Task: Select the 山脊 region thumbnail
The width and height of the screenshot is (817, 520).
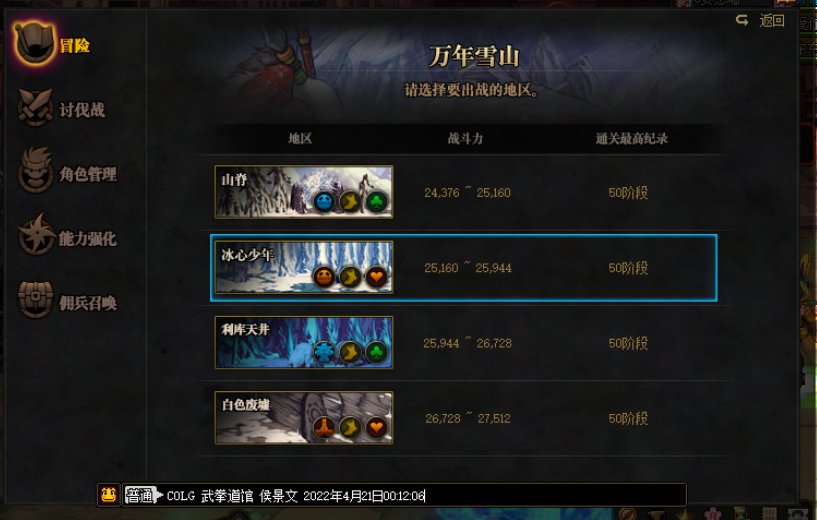Action: coord(304,192)
